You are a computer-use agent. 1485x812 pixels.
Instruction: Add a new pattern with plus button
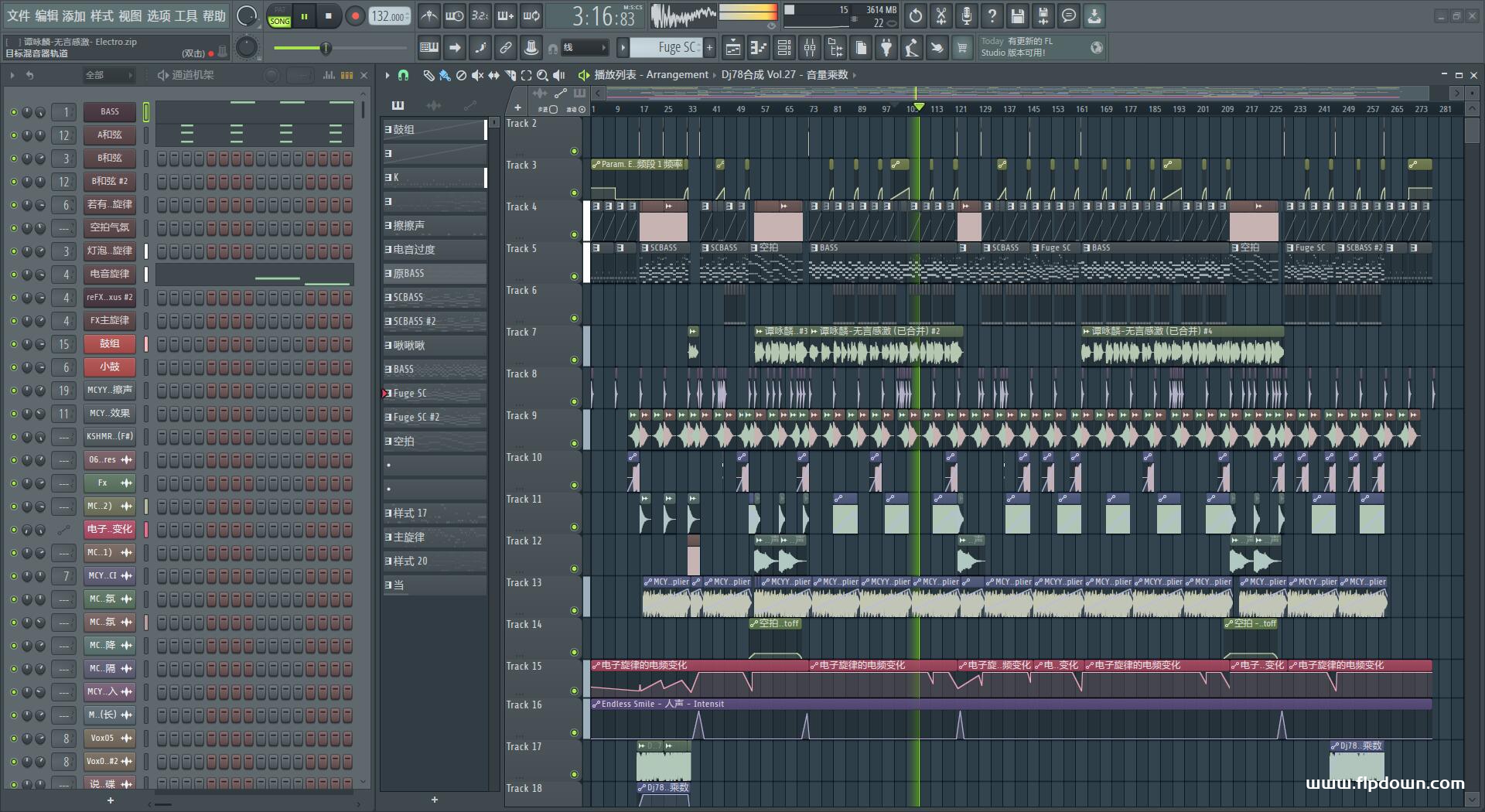pos(709,48)
